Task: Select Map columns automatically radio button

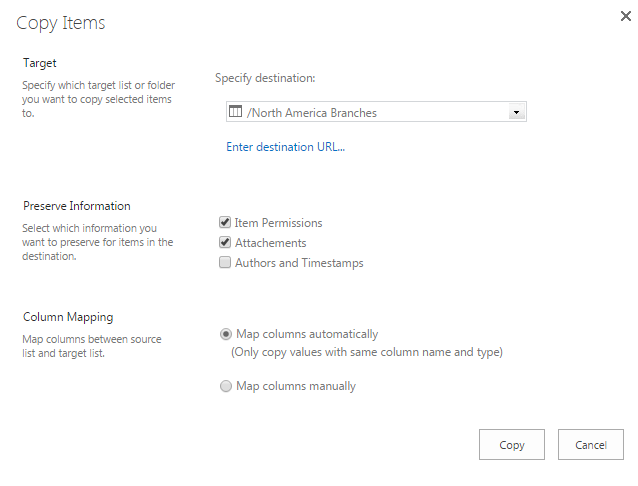Action: coord(226,334)
